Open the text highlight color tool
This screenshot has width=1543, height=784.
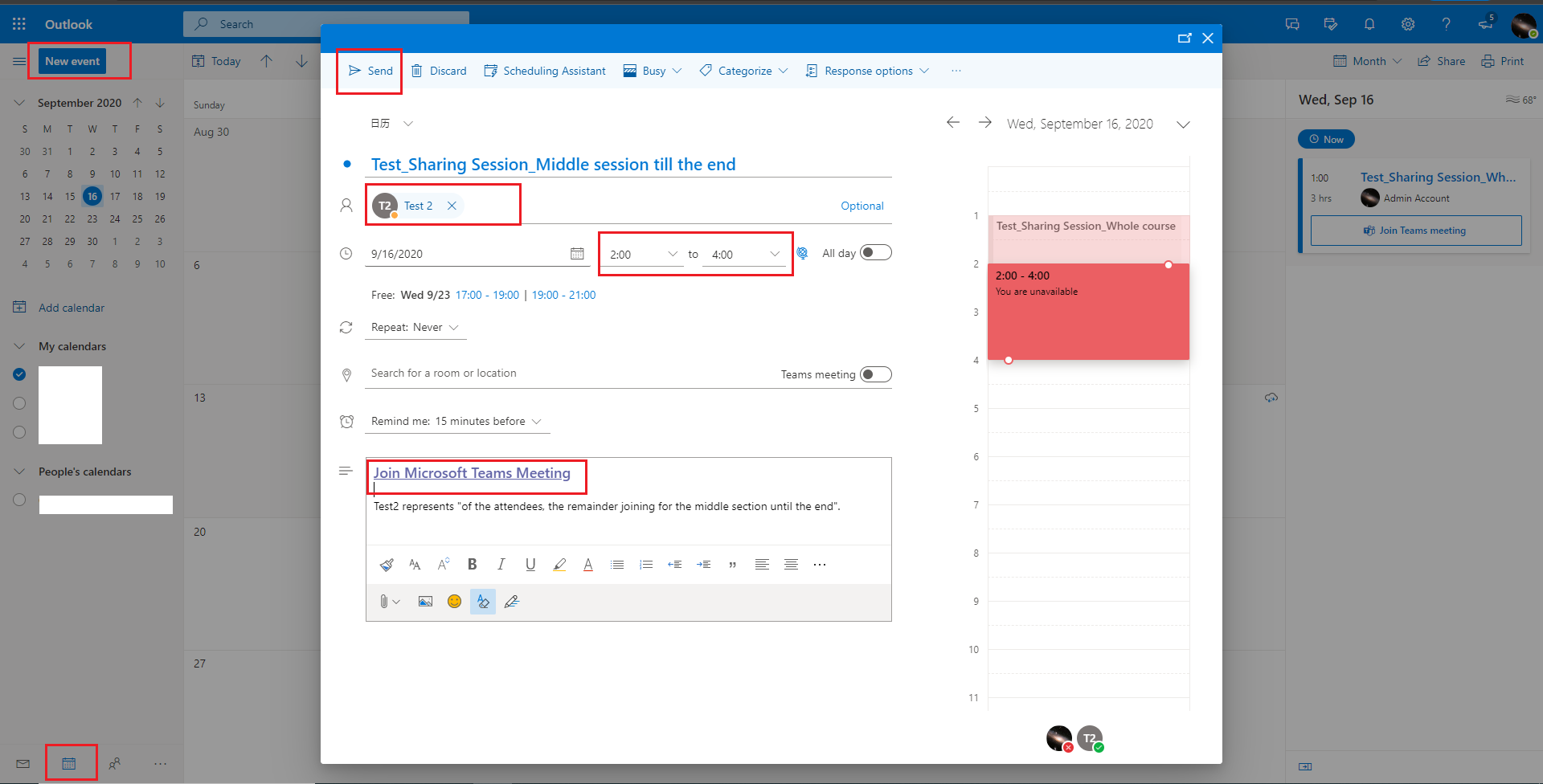tap(559, 564)
